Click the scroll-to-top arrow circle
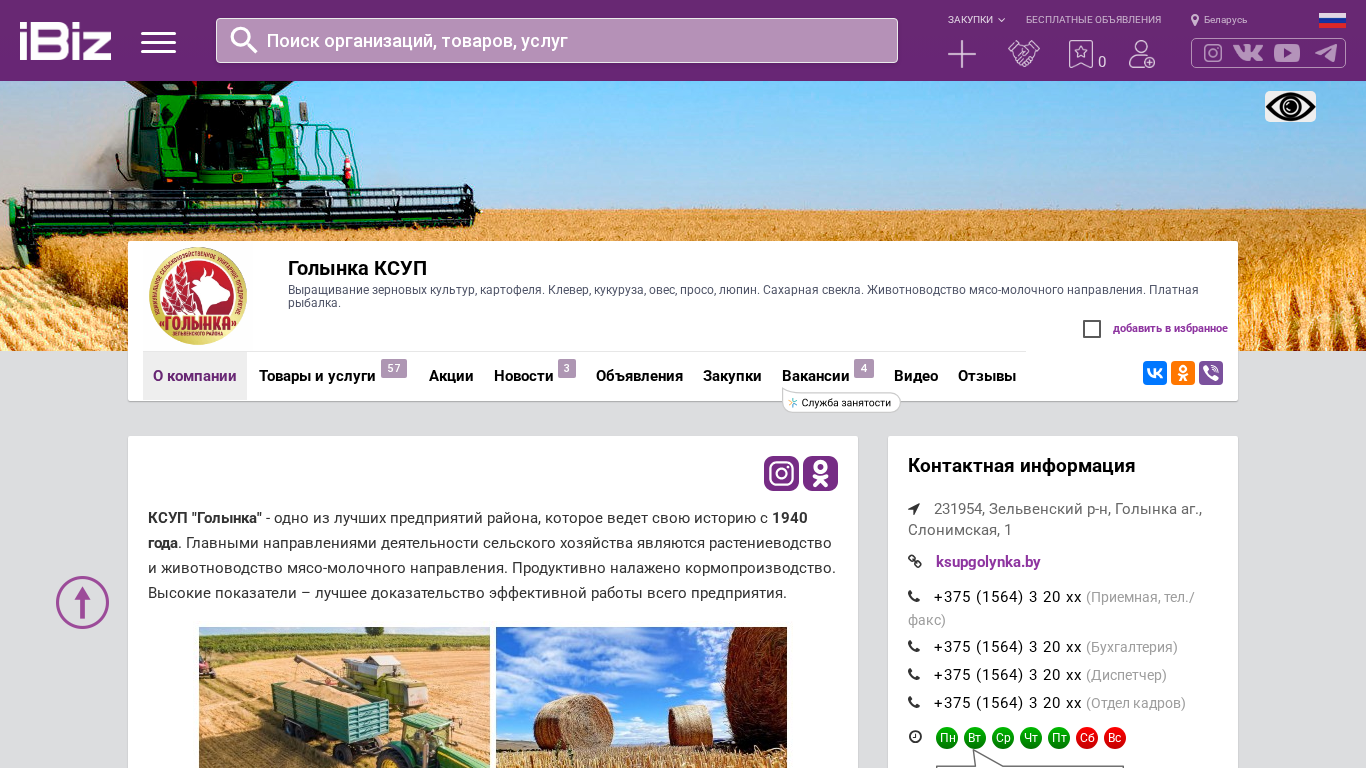Image resolution: width=1366 pixels, height=768 pixels. tap(82, 602)
